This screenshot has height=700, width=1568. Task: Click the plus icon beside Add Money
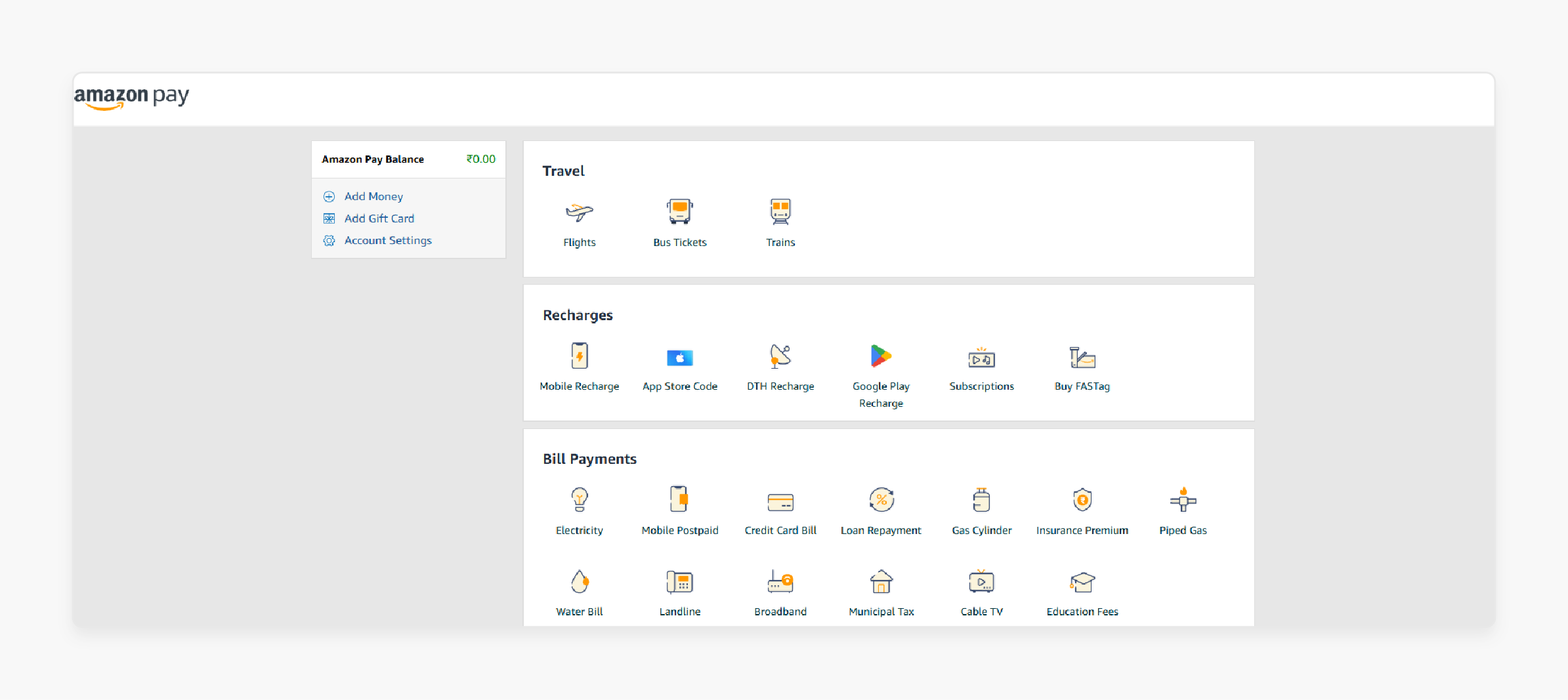click(329, 197)
